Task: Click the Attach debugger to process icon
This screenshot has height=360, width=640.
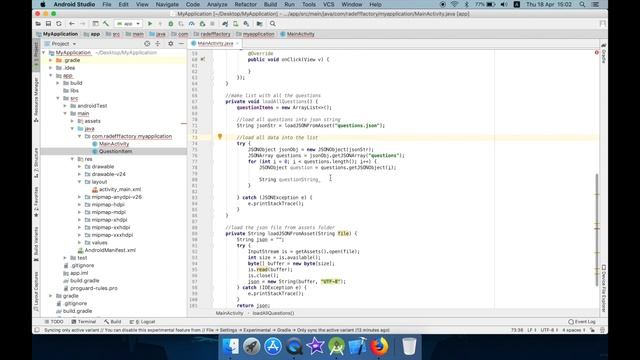Action: pos(202,24)
